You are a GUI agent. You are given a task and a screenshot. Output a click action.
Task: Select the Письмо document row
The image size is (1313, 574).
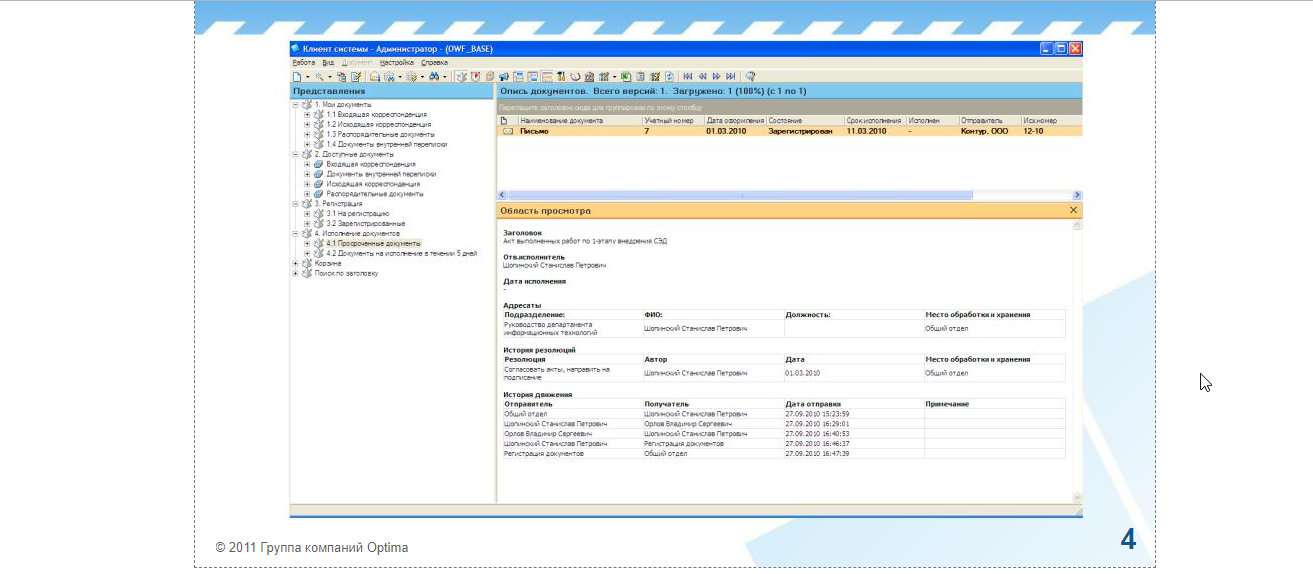535,131
